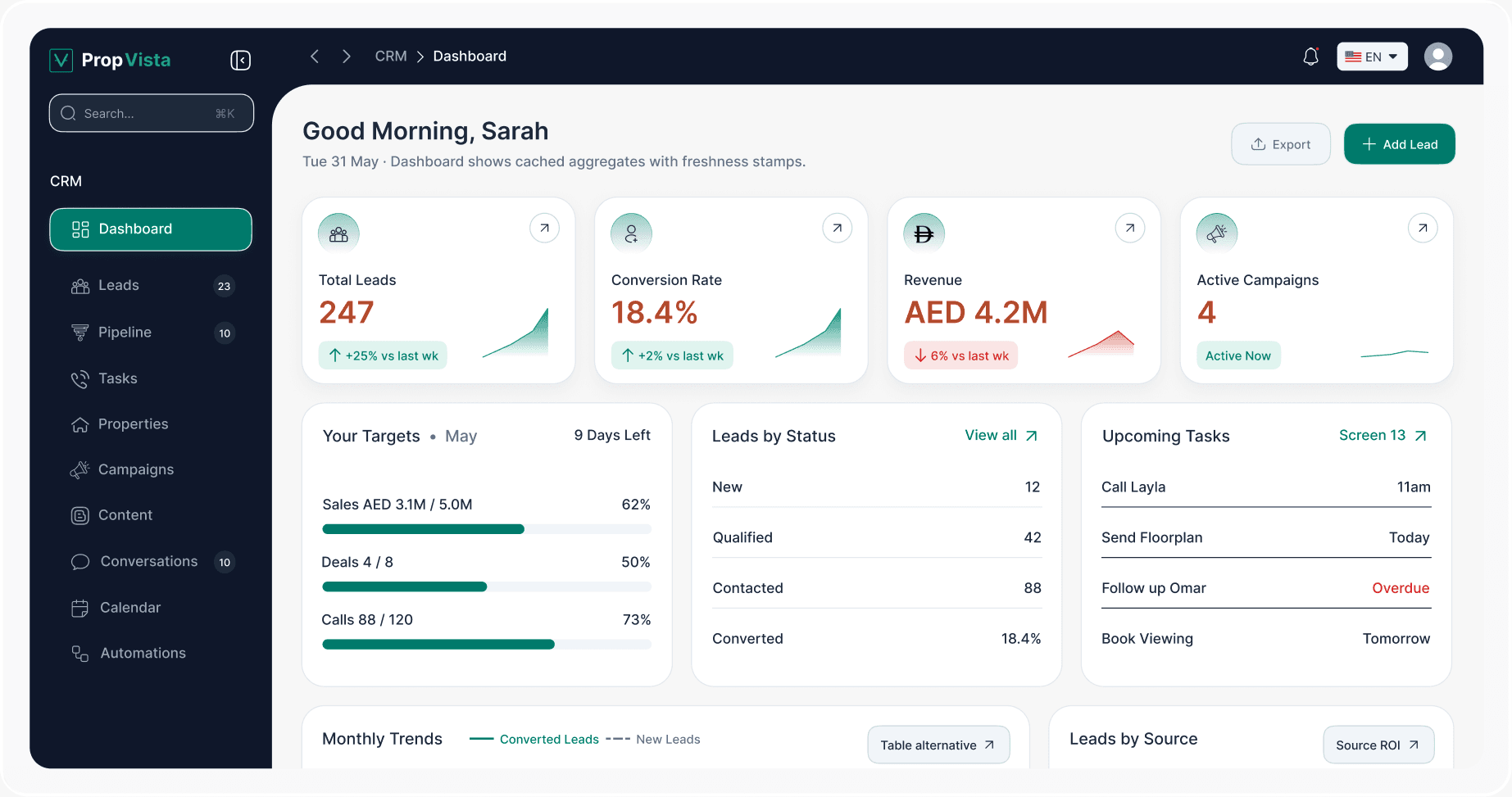
Task: Open Revenue card arrow
Action: [x=1130, y=228]
